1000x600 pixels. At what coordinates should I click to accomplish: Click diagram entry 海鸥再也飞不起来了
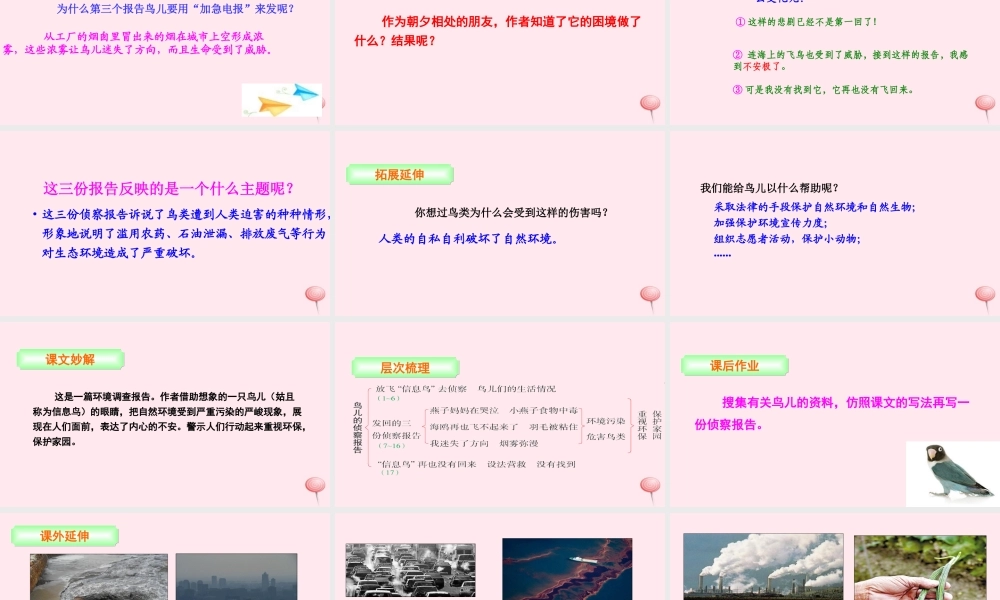(474, 427)
